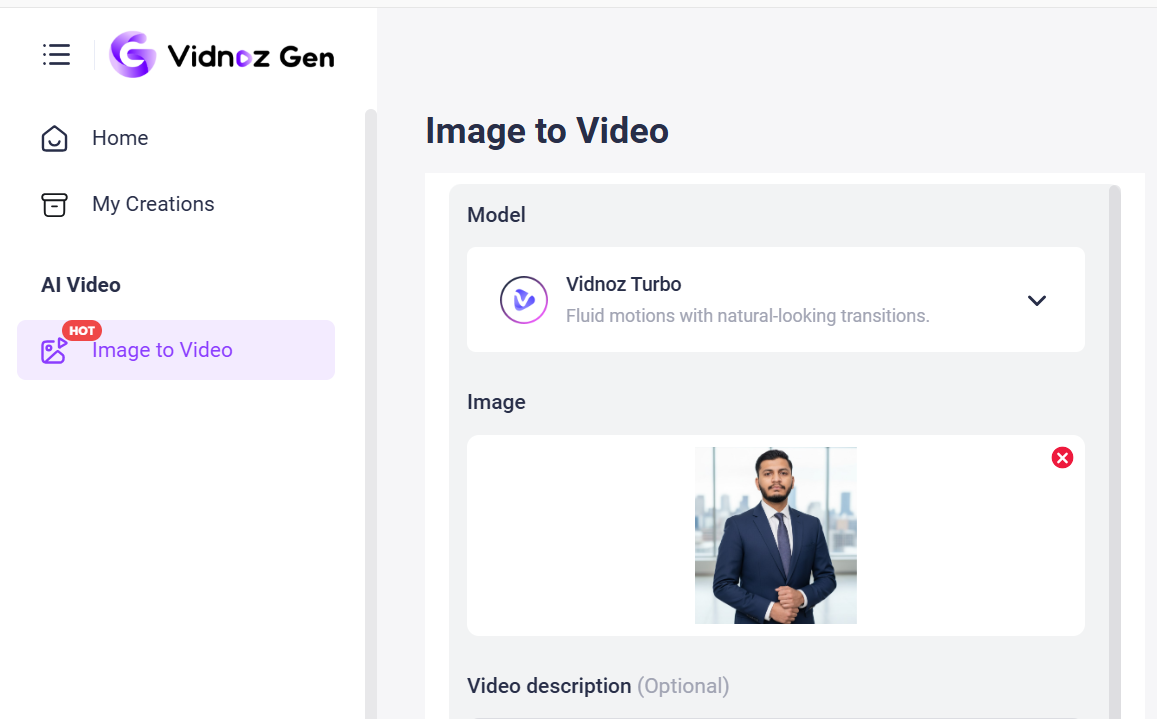Click the Vidnoz Gen logo

[x=221, y=55]
